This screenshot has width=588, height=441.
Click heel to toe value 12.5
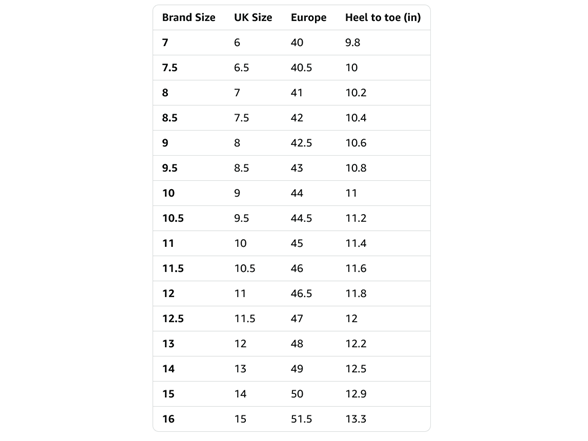tap(356, 369)
